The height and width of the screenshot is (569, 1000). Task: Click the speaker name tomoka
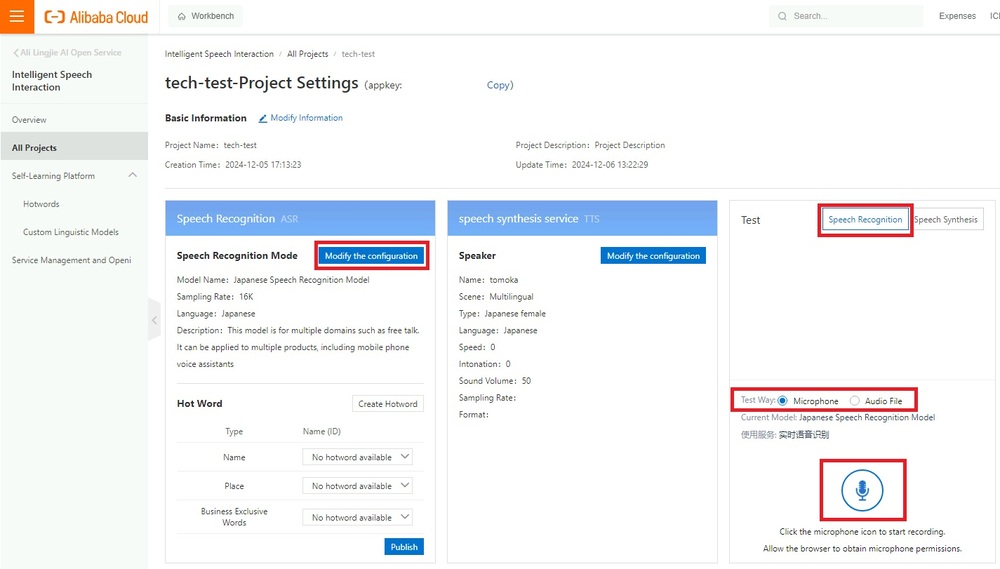coord(504,279)
